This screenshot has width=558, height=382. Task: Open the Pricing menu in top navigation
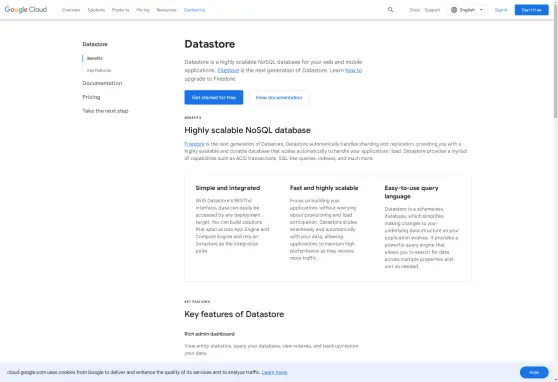(x=143, y=10)
